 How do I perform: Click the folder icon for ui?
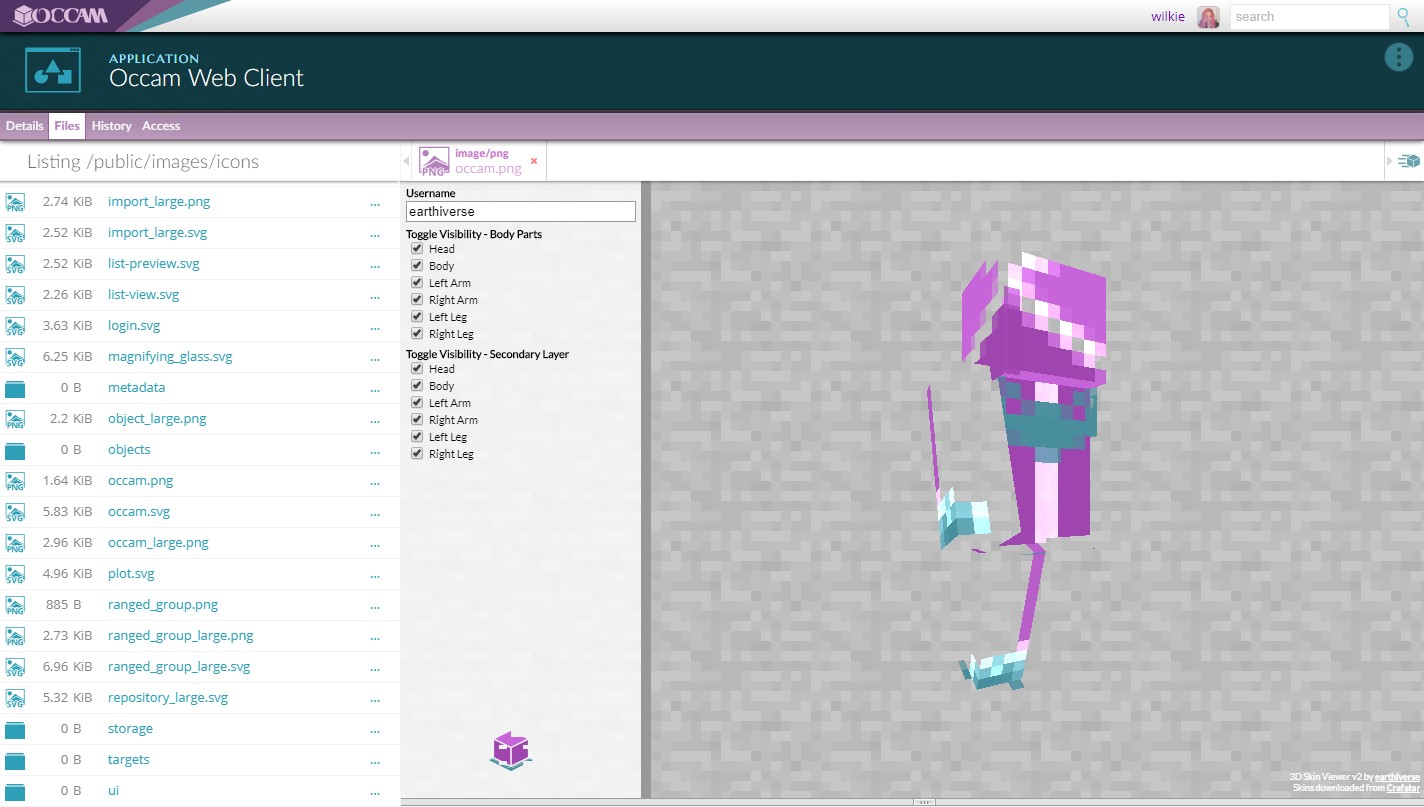(15, 792)
